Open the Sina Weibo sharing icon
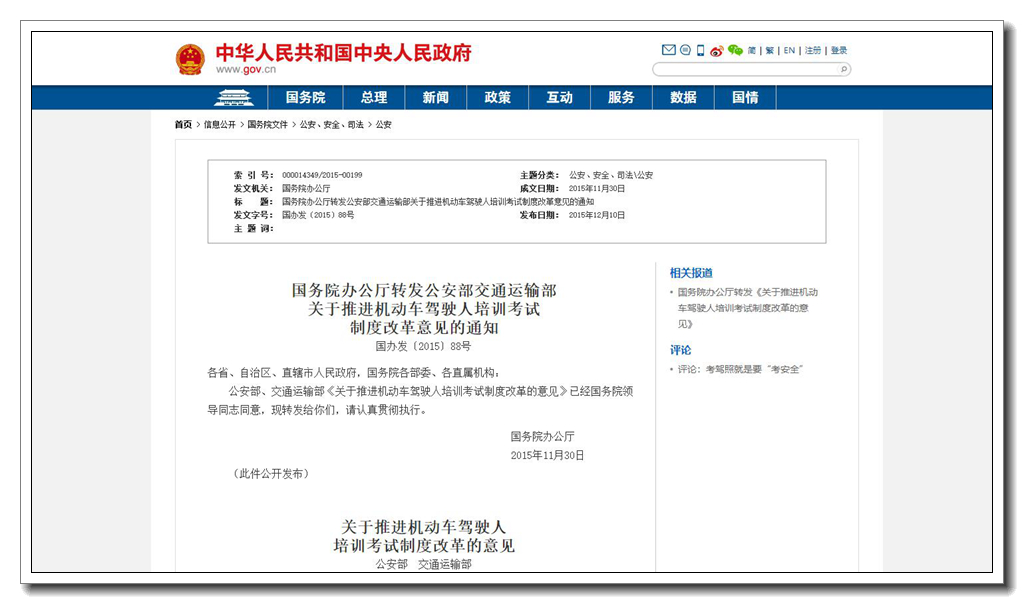 715,49
